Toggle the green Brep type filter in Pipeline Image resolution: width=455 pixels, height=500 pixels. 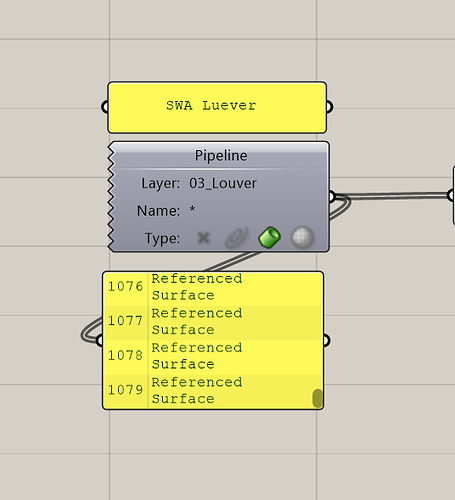269,238
